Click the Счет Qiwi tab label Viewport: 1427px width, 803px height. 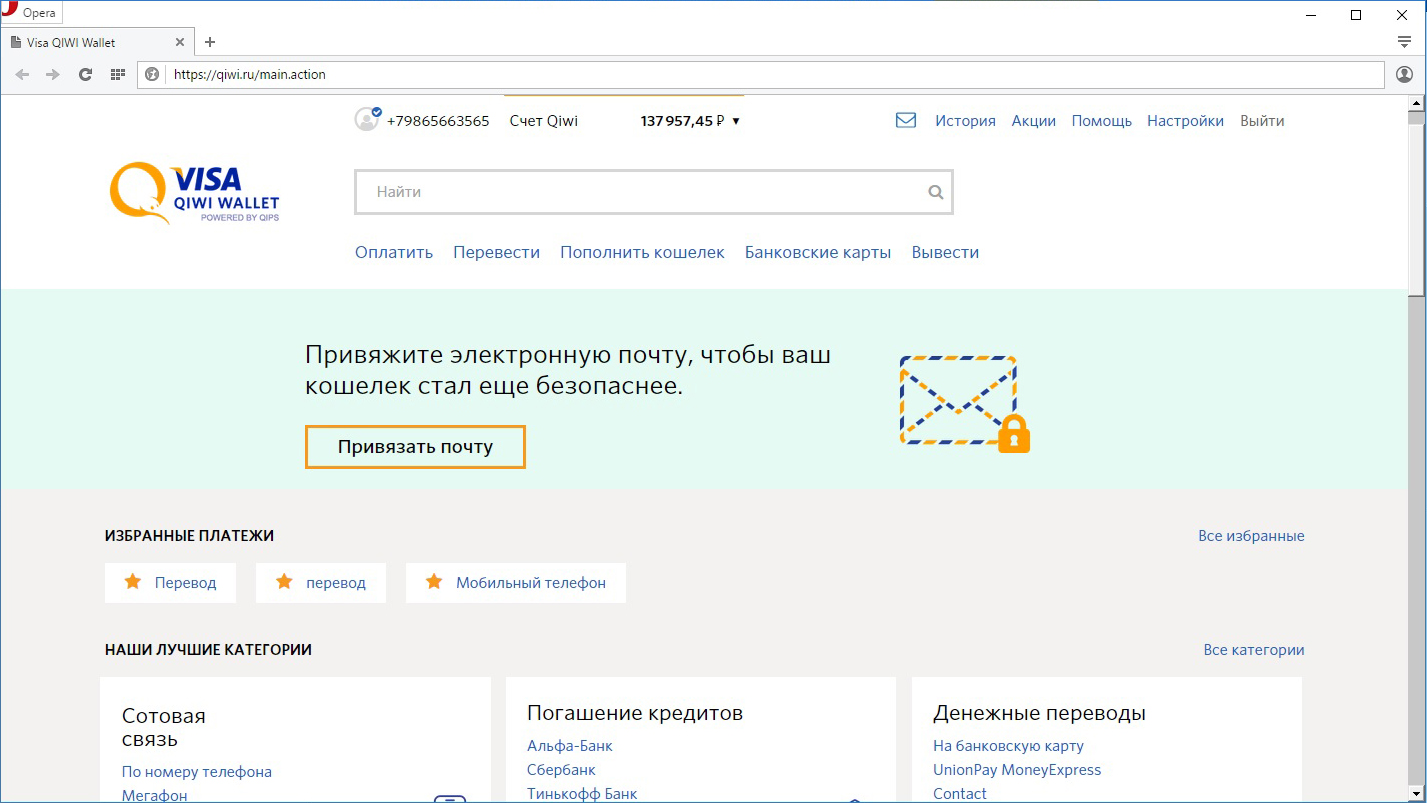(544, 121)
